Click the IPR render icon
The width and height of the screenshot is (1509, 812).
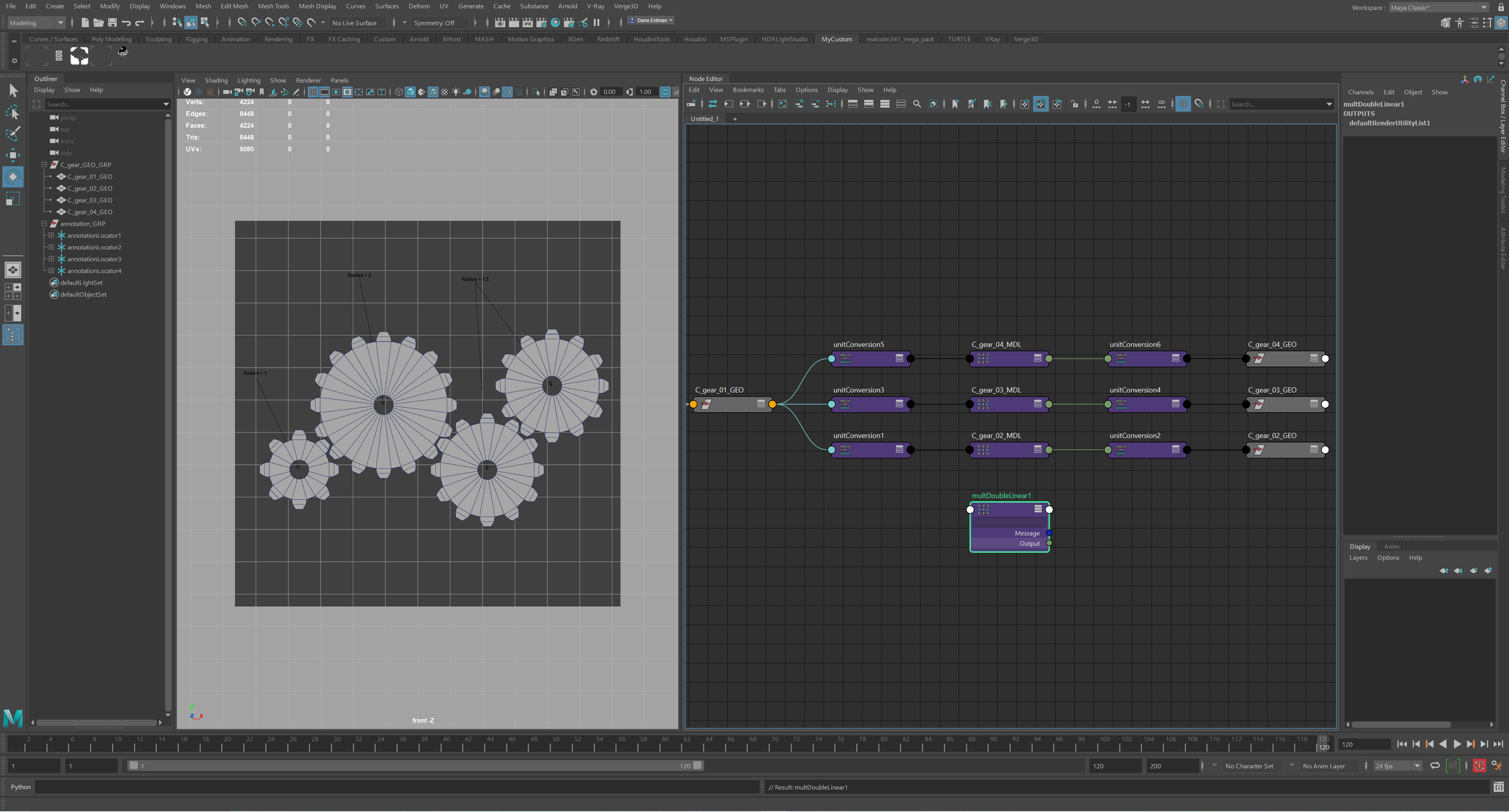point(528,23)
